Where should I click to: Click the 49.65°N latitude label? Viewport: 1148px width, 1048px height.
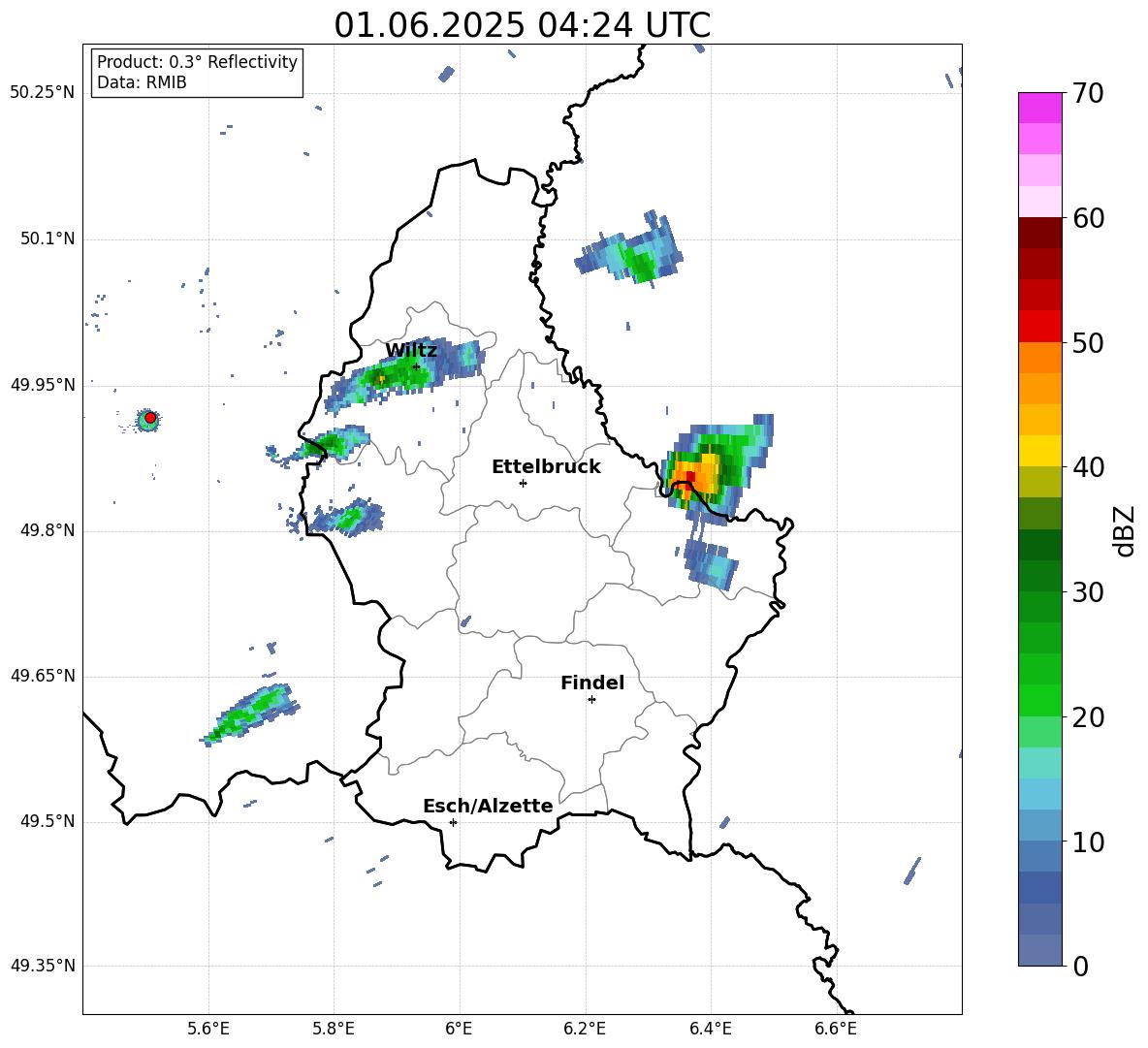pos(43,676)
